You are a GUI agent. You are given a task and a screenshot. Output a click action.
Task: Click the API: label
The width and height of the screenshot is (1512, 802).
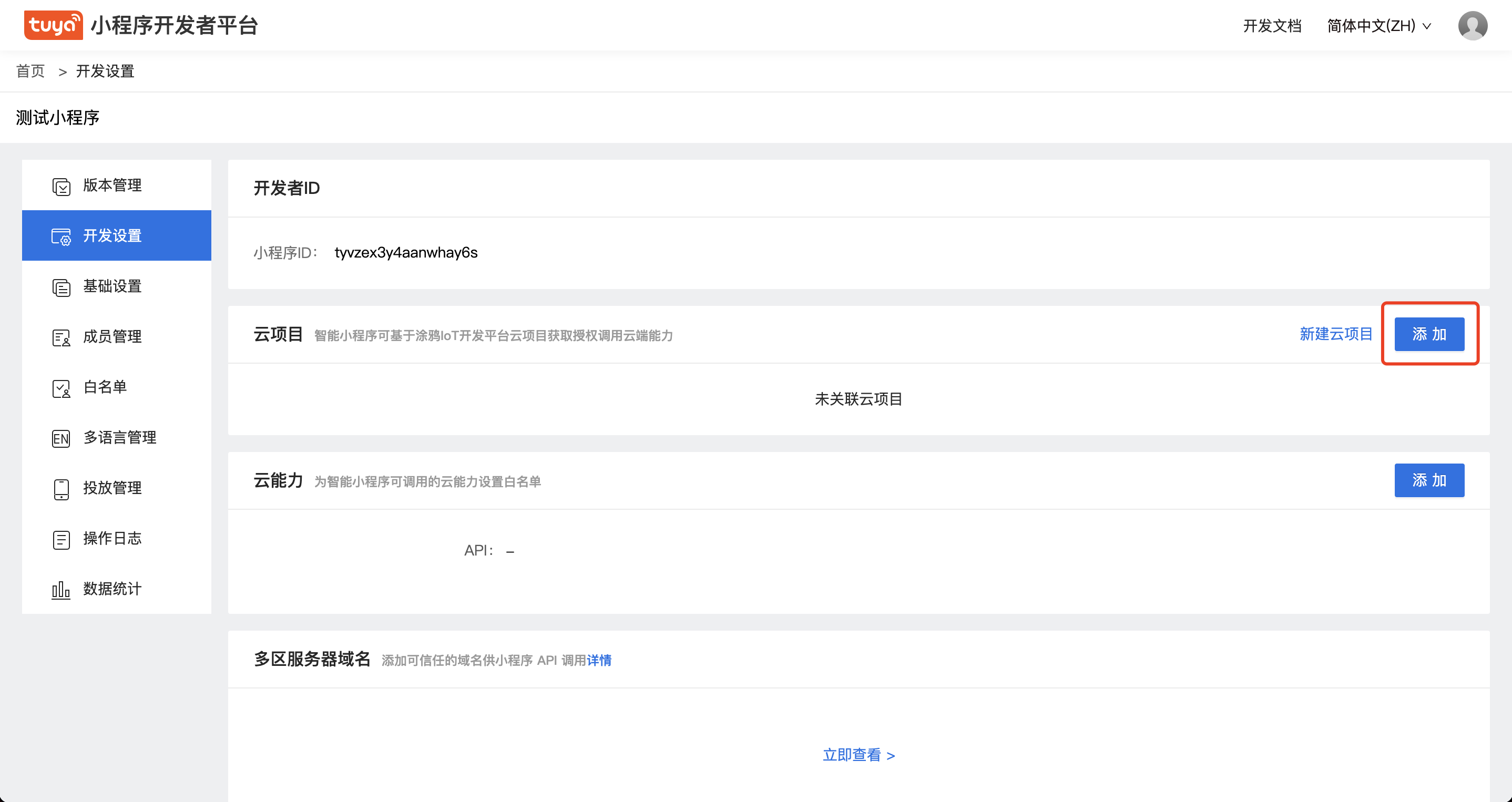coord(479,550)
